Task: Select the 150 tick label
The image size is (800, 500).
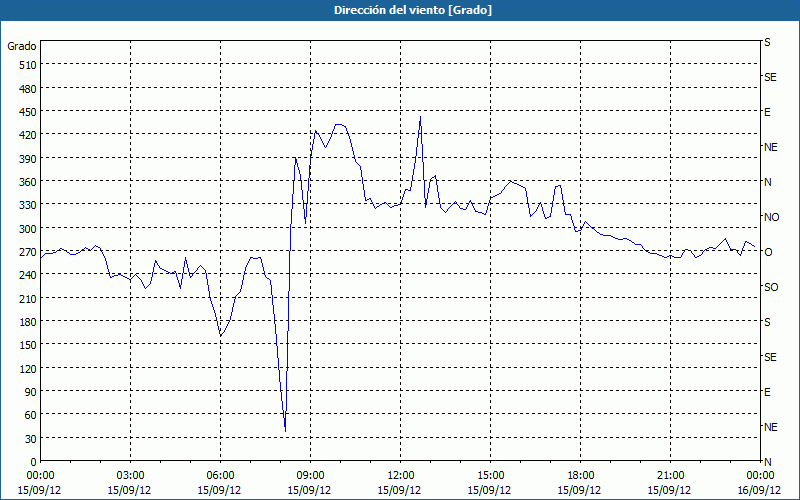Action: (28, 345)
